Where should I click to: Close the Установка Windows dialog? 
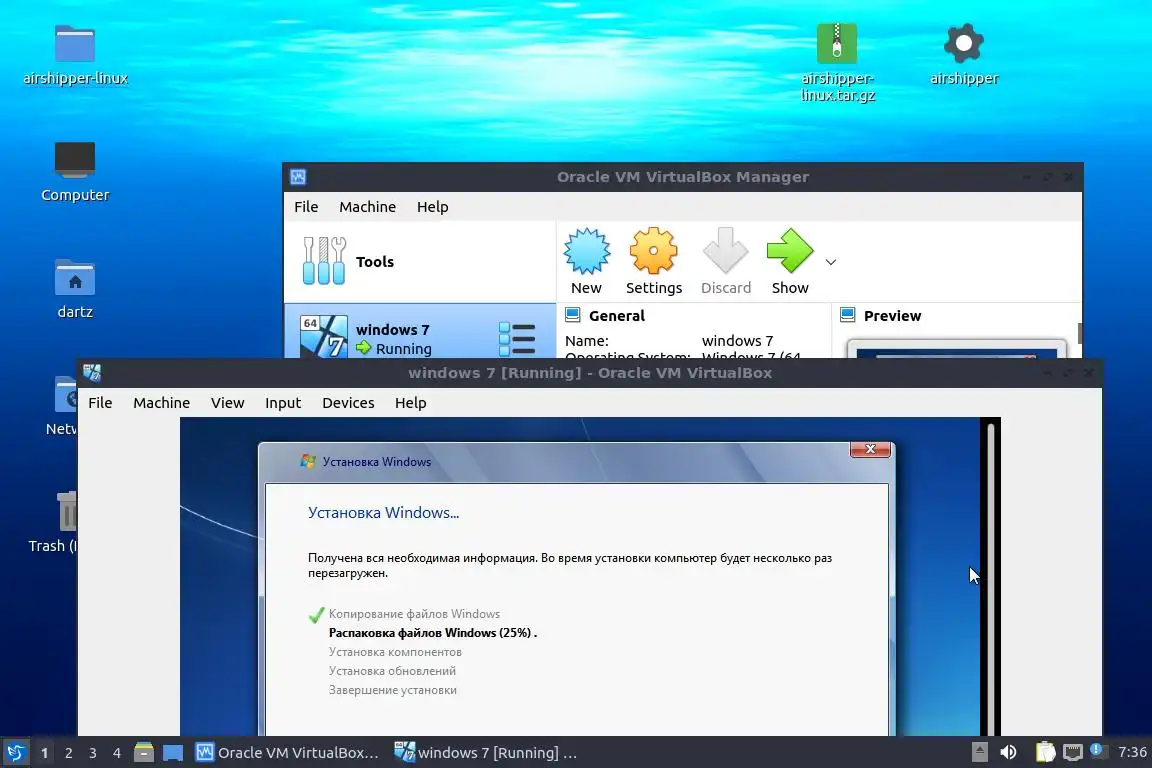point(871,449)
